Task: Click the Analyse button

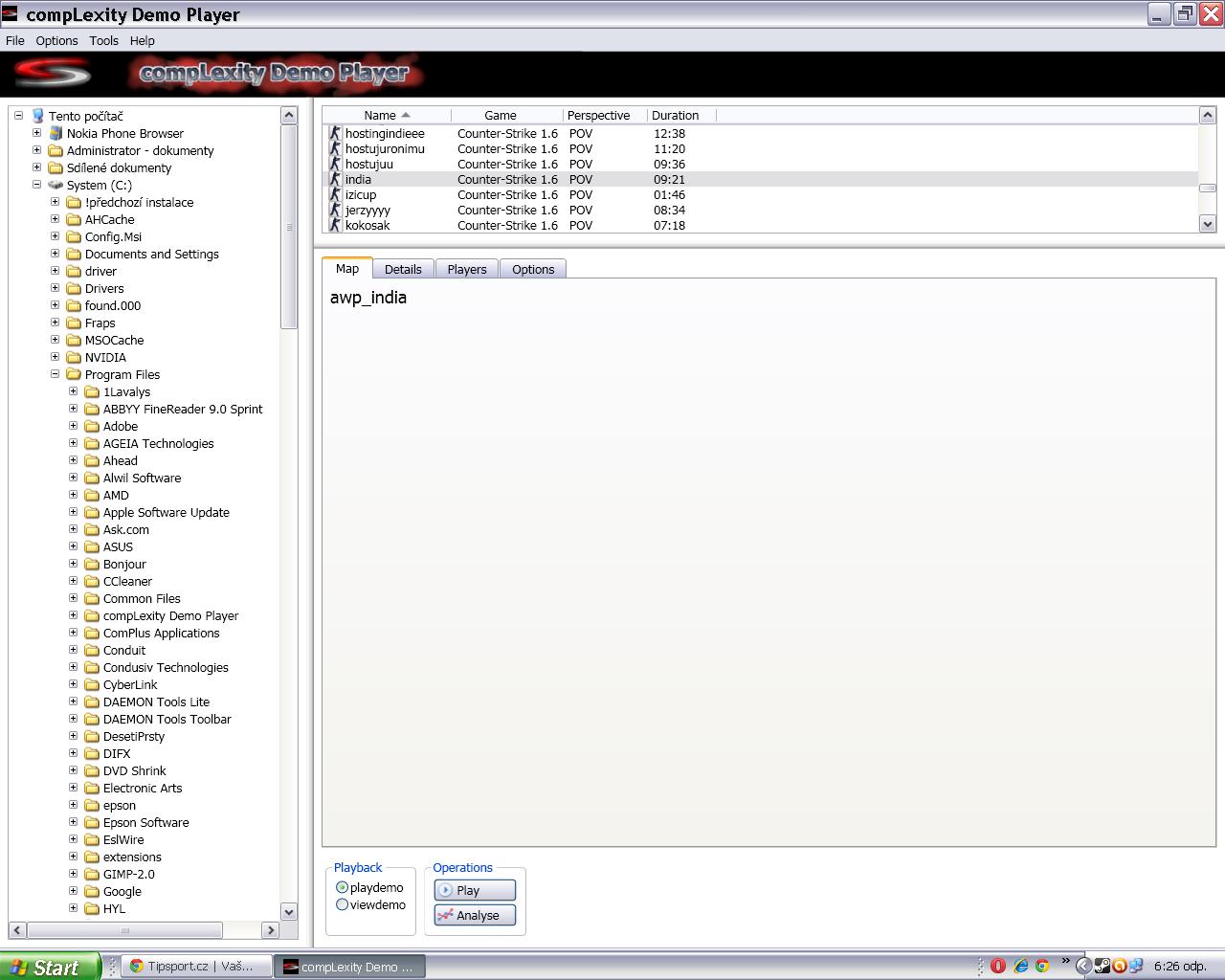Action: pos(475,915)
